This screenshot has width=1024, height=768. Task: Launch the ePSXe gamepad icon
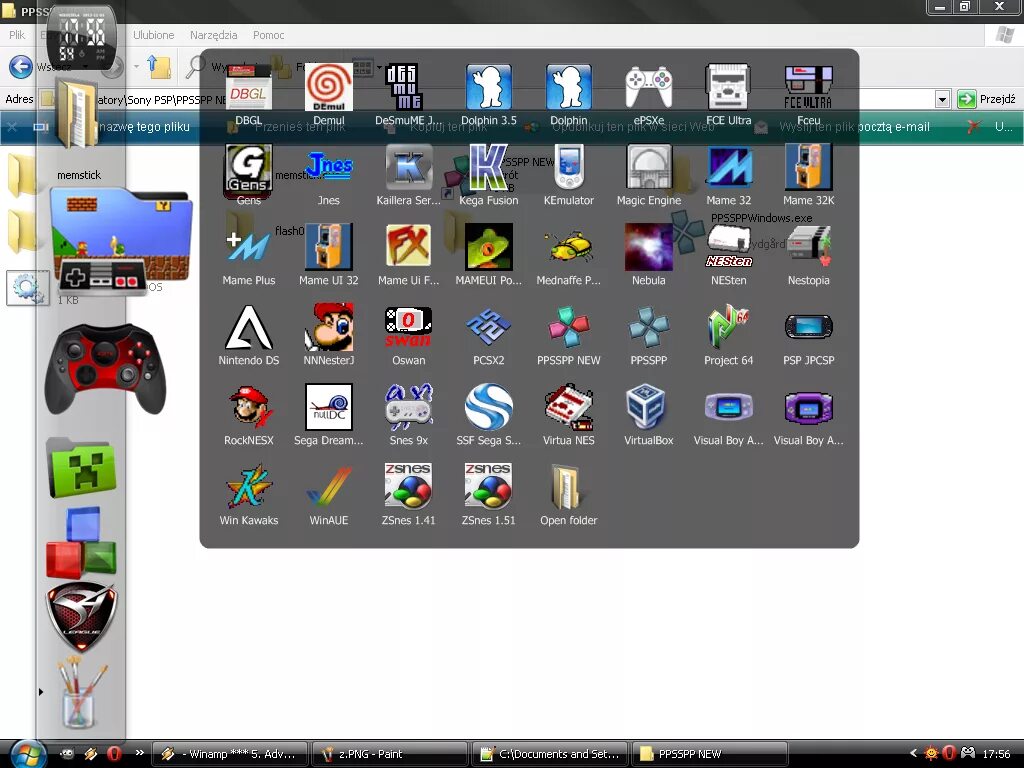point(648,88)
